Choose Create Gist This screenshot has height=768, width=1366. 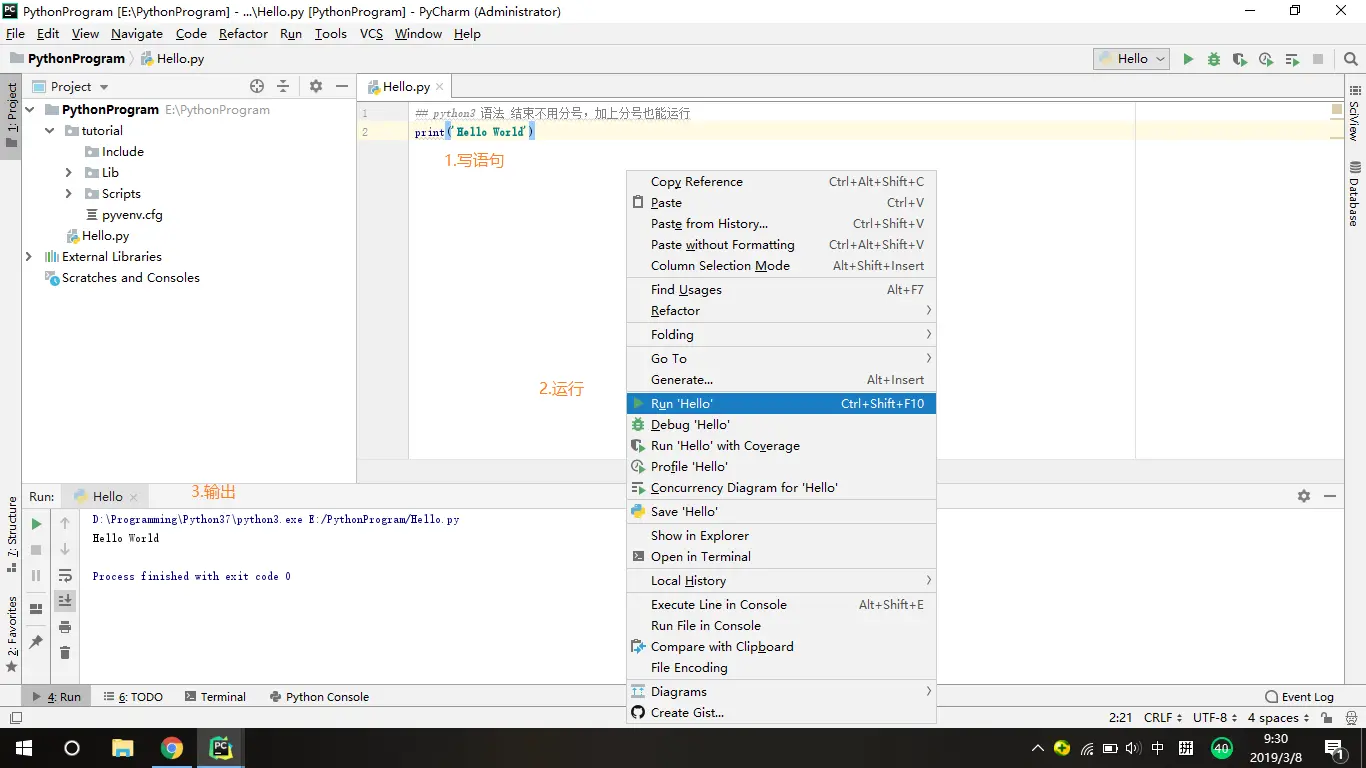(781, 713)
